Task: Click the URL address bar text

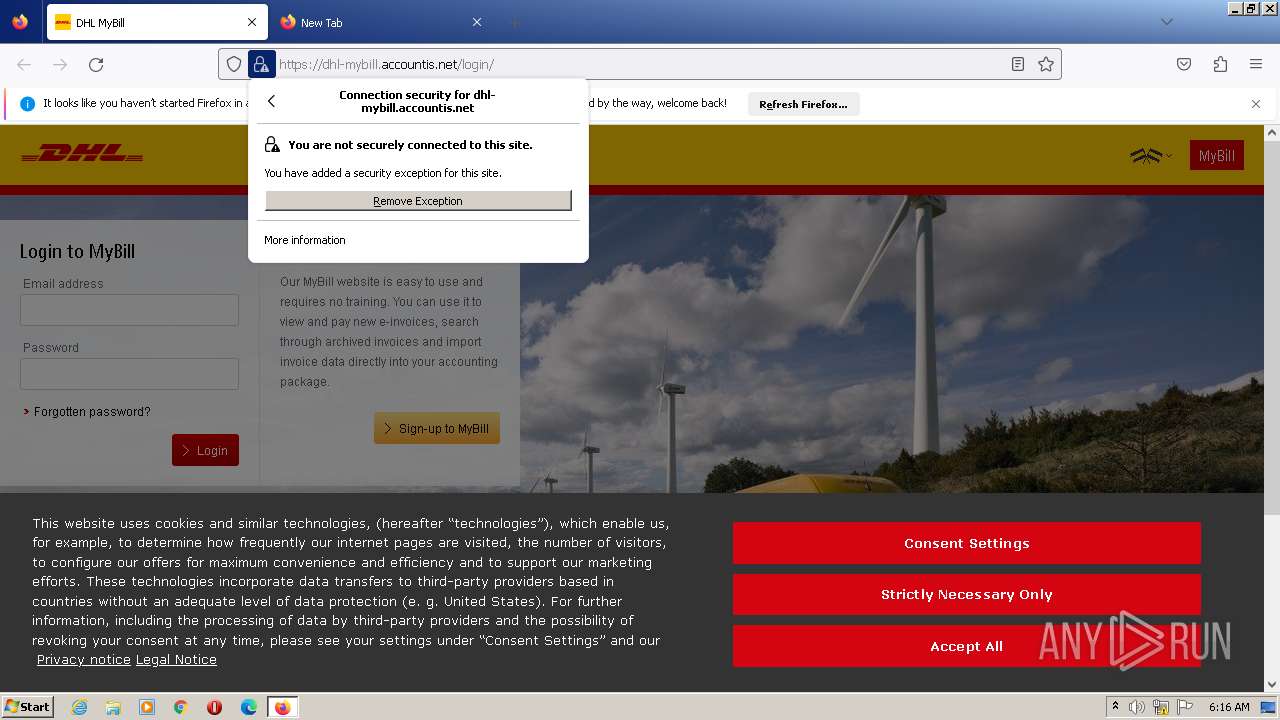Action: coord(386,64)
